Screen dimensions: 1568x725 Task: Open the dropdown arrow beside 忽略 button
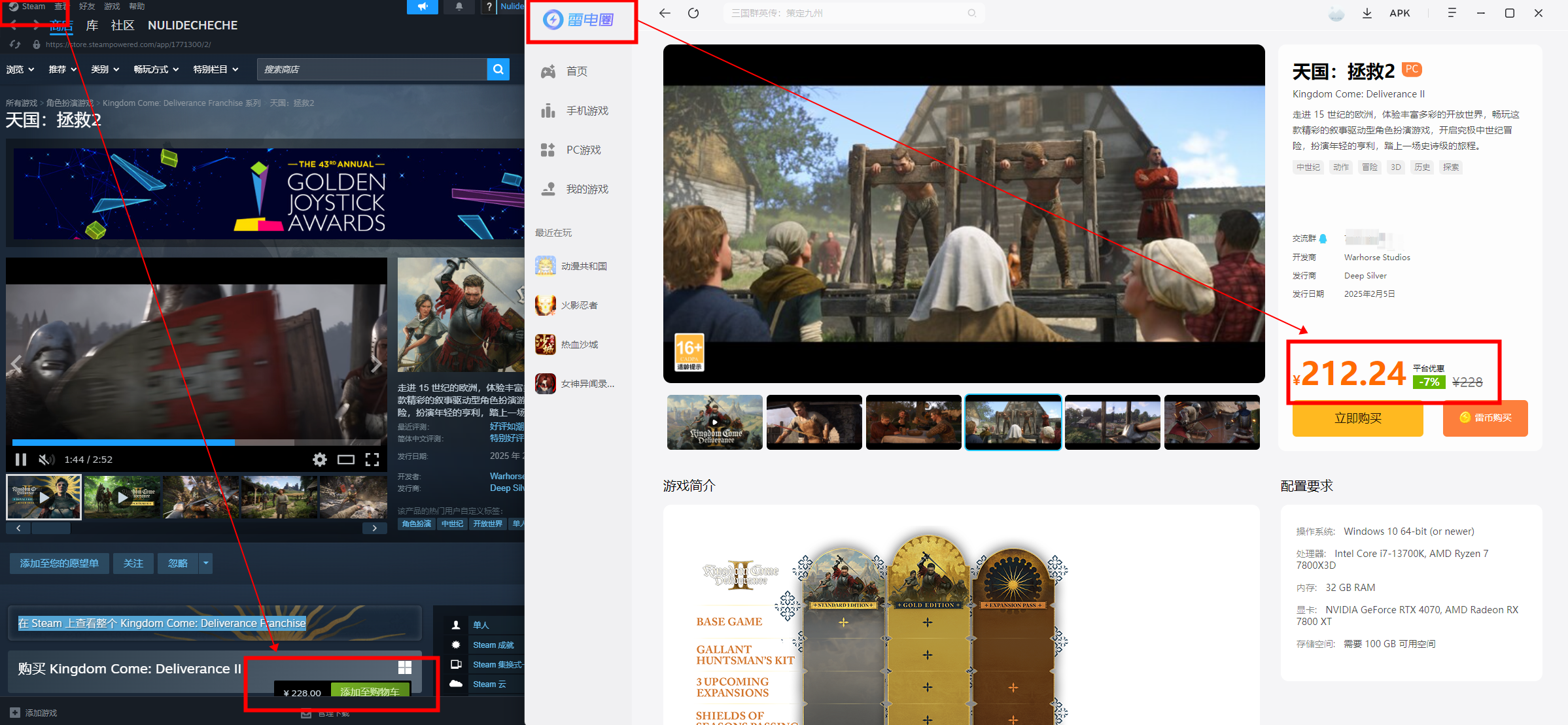tap(206, 563)
